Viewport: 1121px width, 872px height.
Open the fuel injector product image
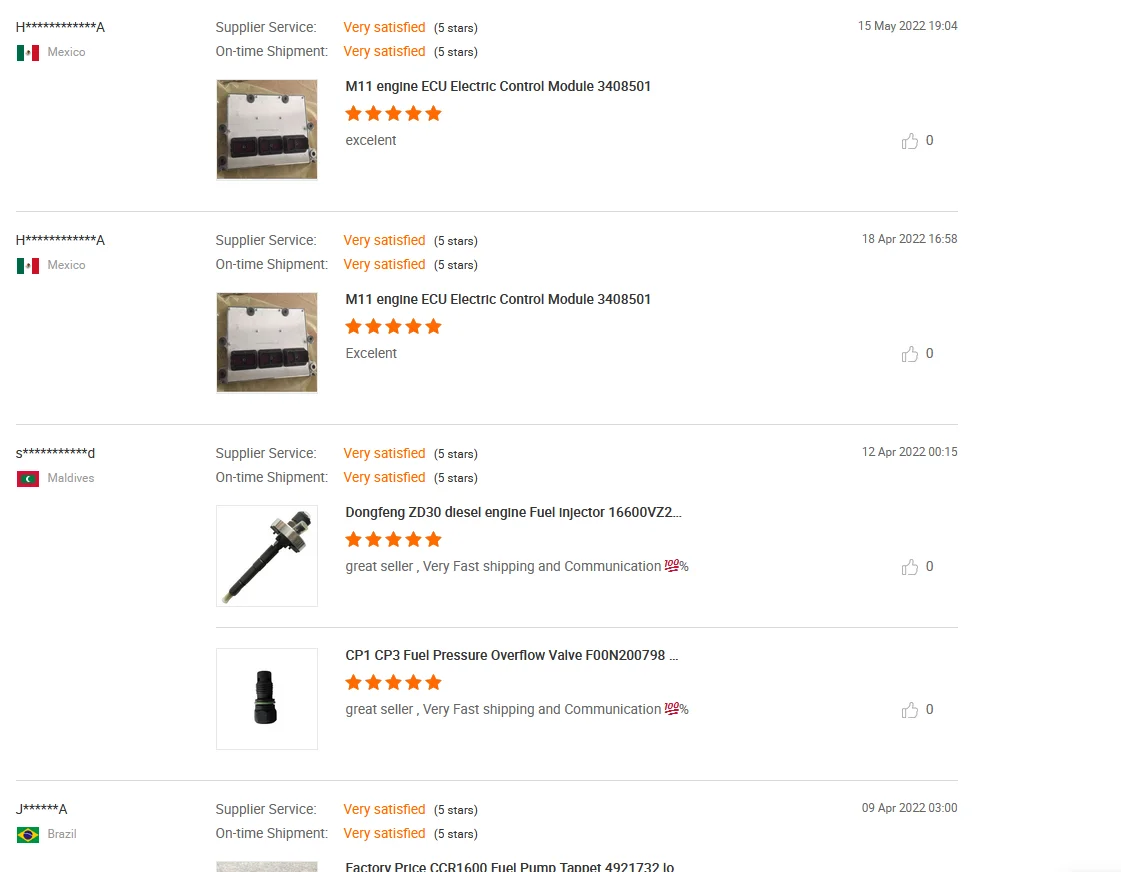pyautogui.click(x=267, y=556)
